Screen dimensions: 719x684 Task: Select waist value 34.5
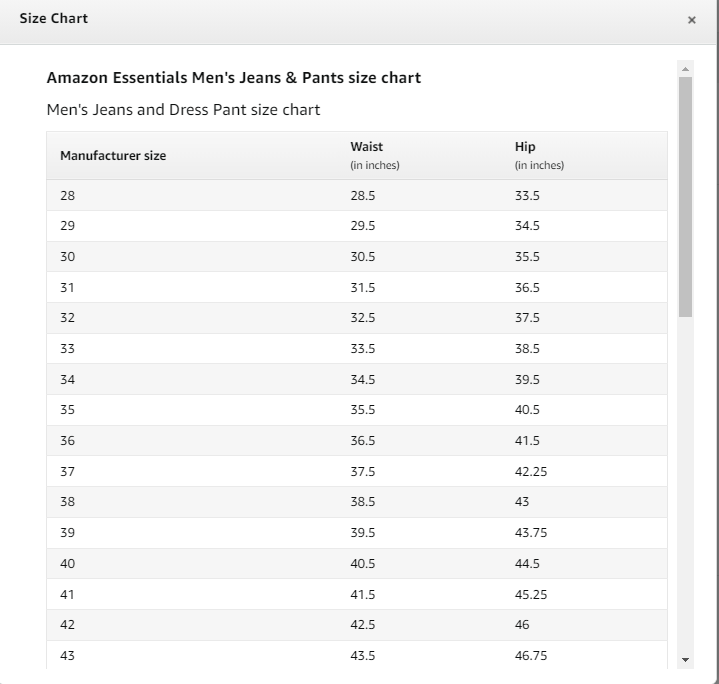(363, 380)
